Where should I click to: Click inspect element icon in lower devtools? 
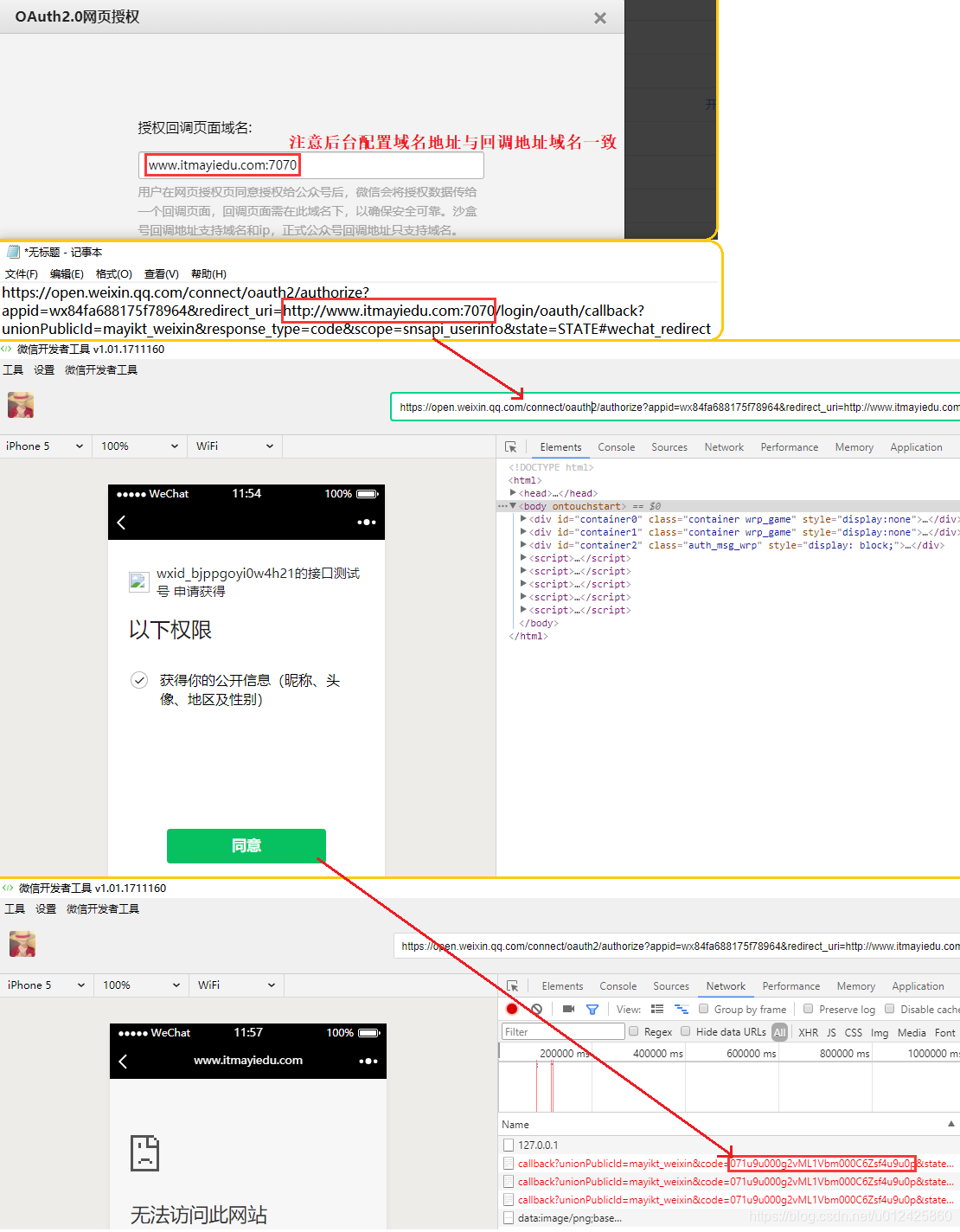pyautogui.click(x=513, y=986)
